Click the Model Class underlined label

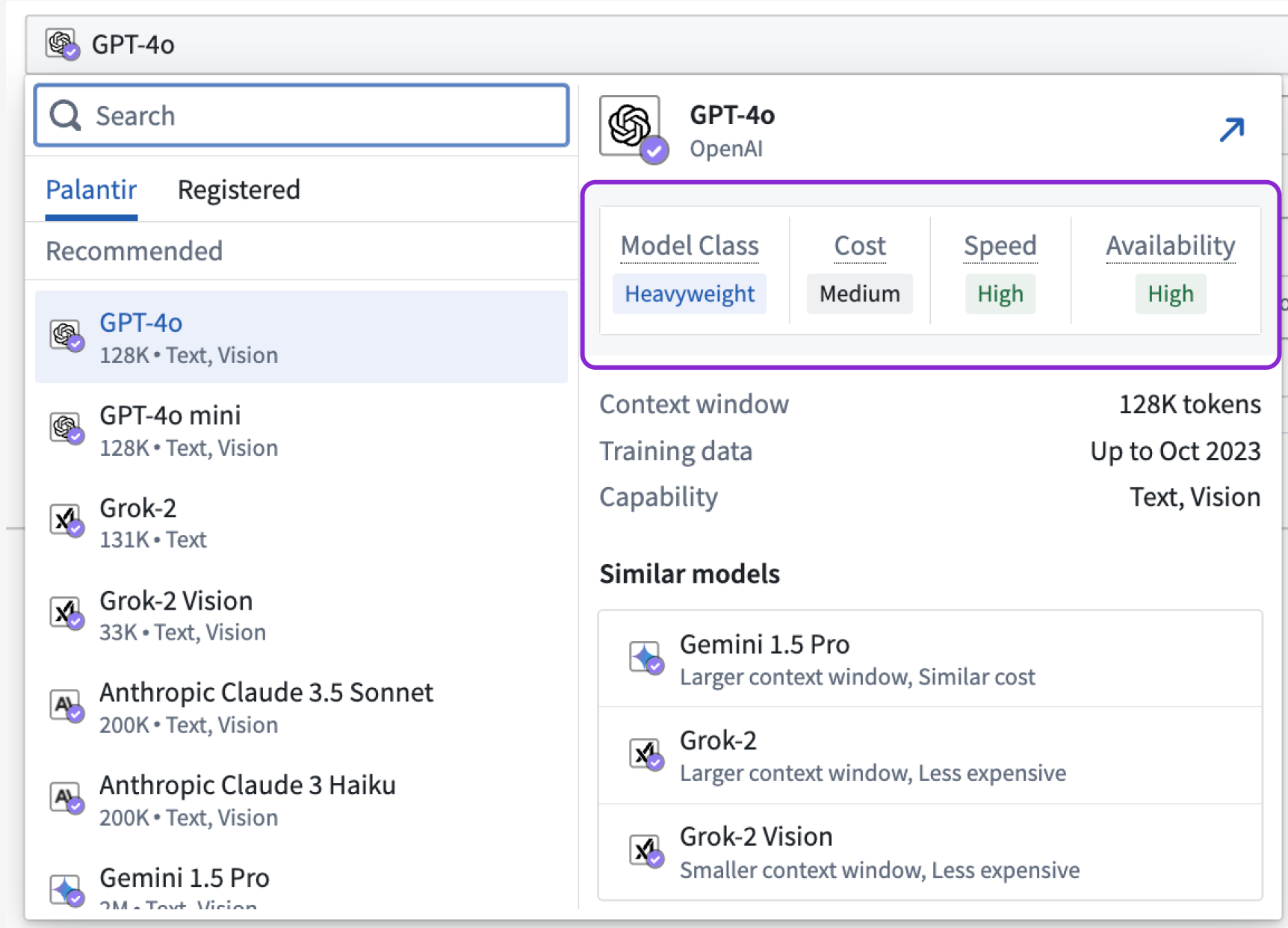pos(689,246)
